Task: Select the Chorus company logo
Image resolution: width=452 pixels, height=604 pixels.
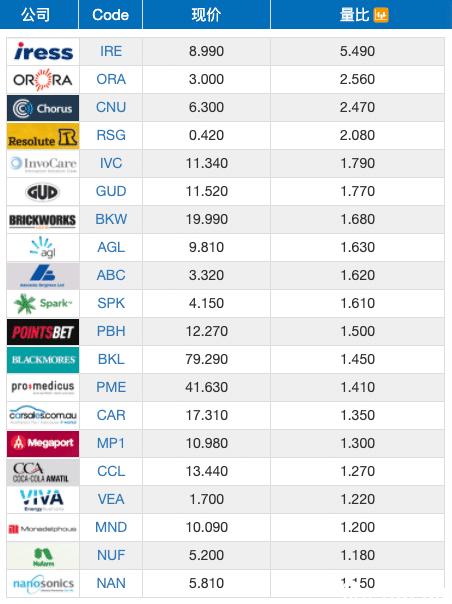Action: click(43, 108)
